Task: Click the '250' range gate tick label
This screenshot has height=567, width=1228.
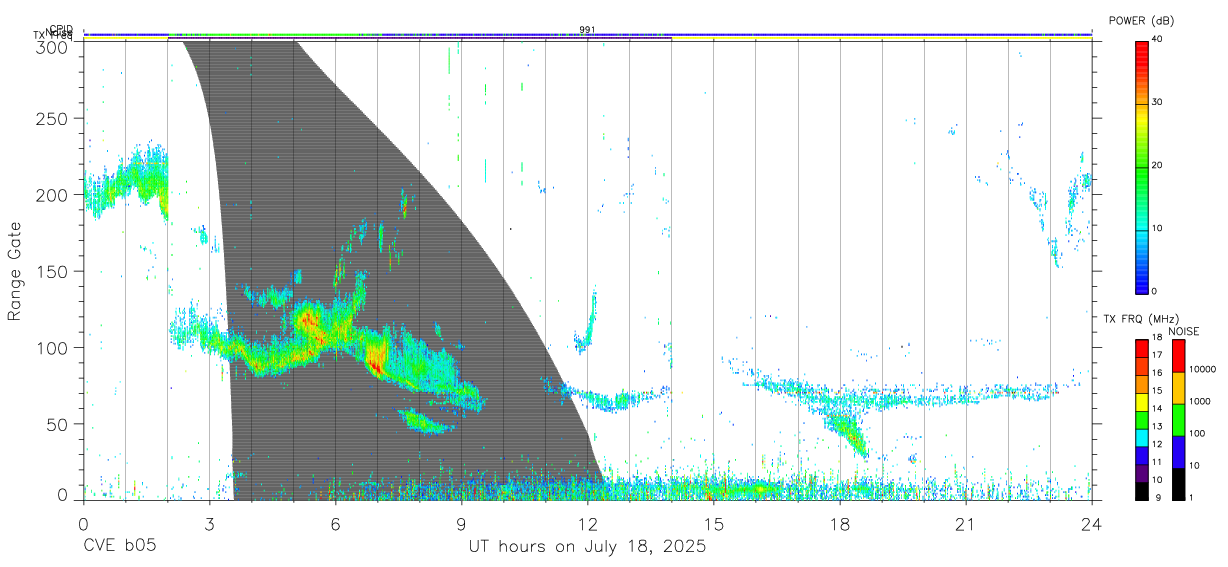Action: 54,119
